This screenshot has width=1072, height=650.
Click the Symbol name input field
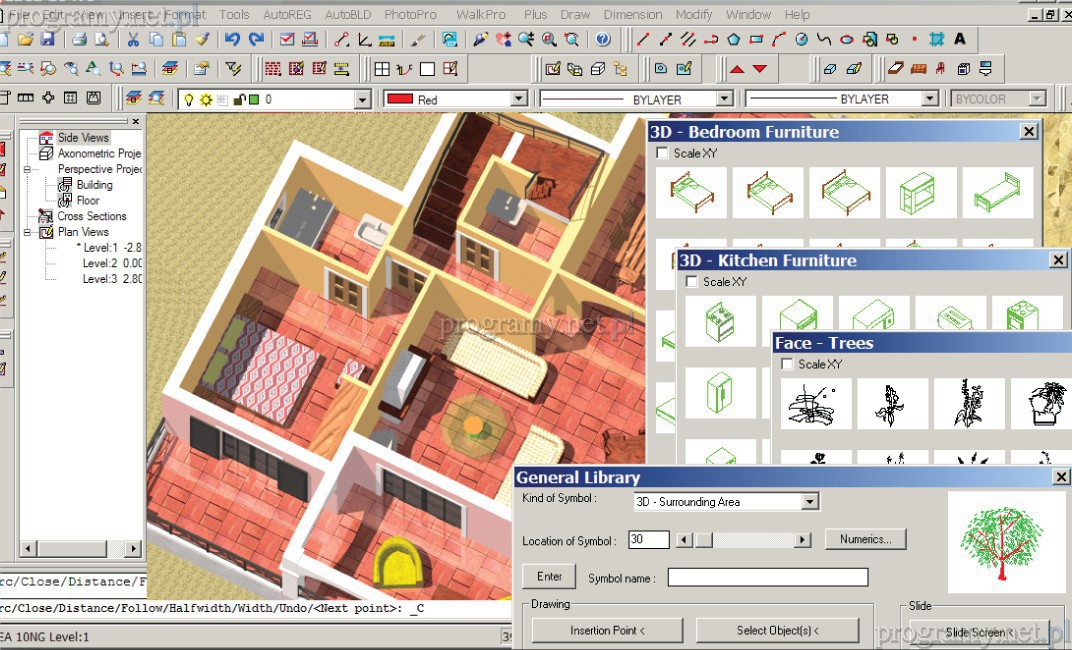click(x=767, y=577)
